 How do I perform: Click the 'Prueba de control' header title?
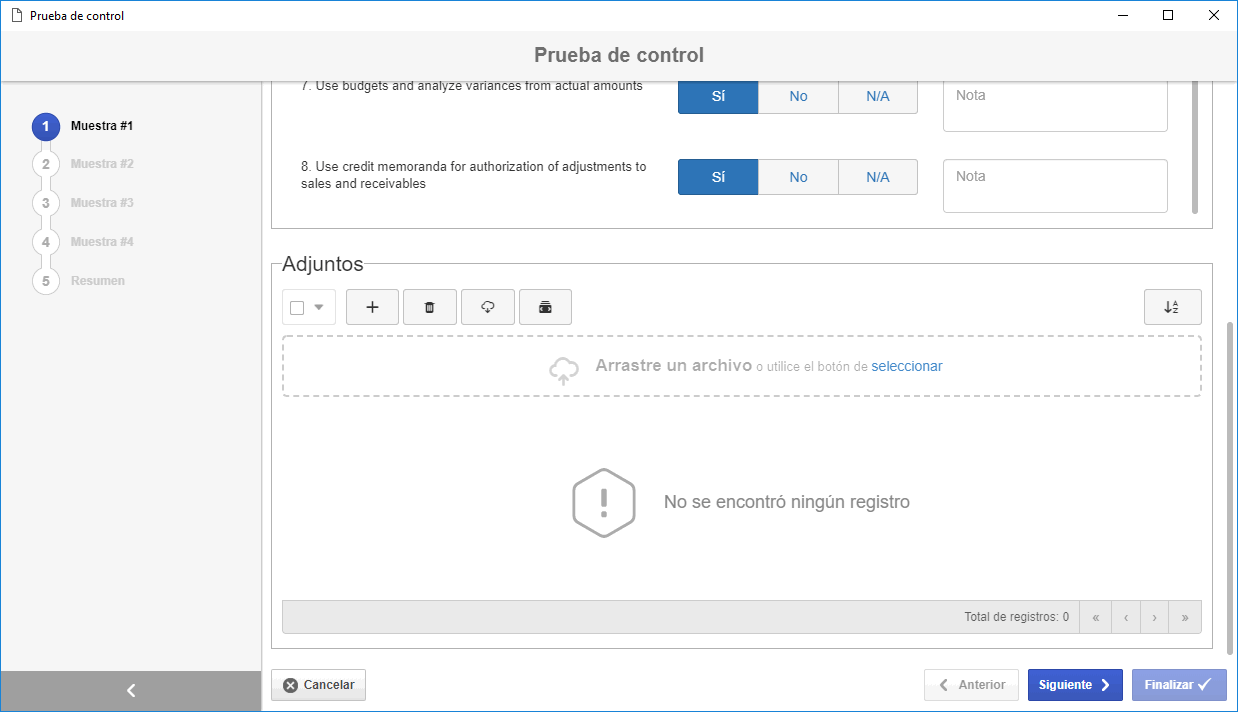[619, 55]
